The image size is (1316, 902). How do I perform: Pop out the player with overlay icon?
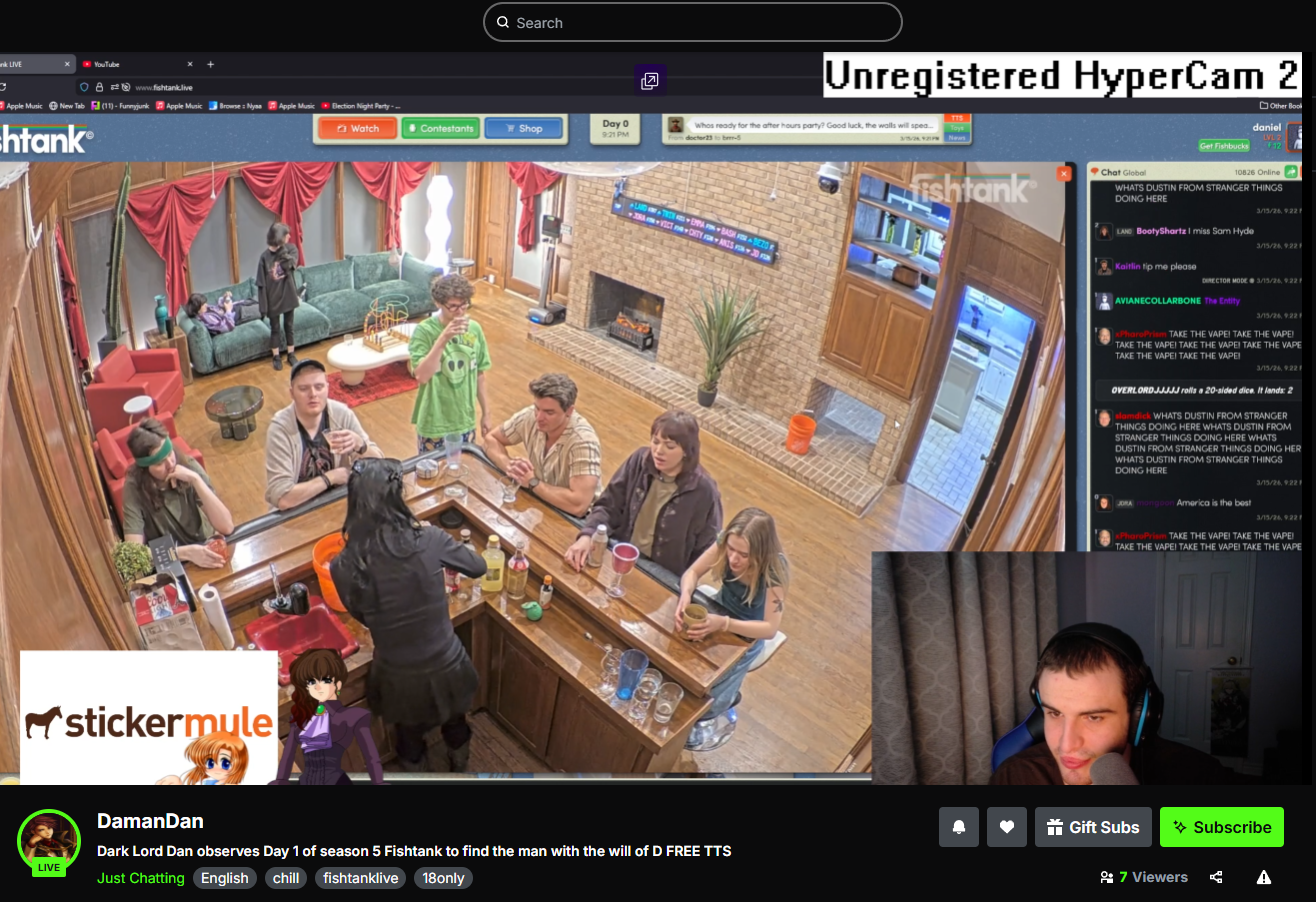pyautogui.click(x=650, y=81)
